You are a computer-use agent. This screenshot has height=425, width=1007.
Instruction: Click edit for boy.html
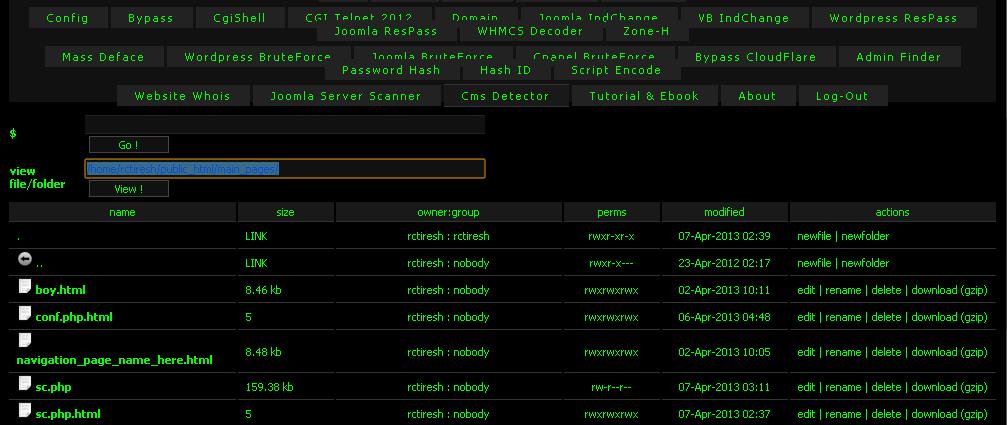806,290
